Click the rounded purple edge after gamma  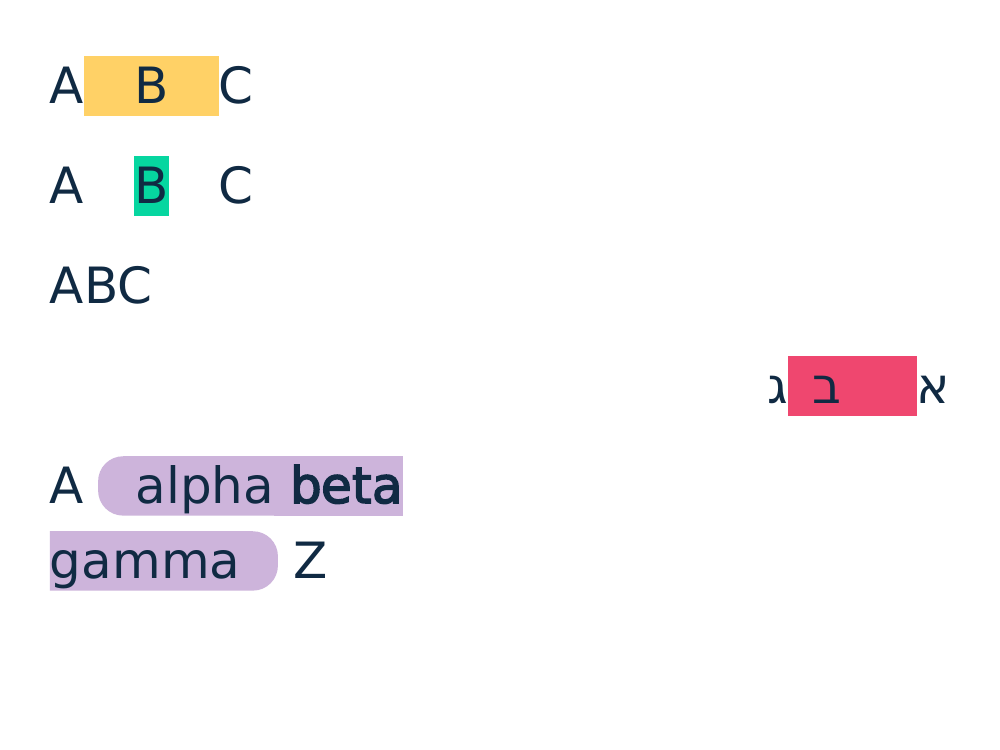[261, 561]
